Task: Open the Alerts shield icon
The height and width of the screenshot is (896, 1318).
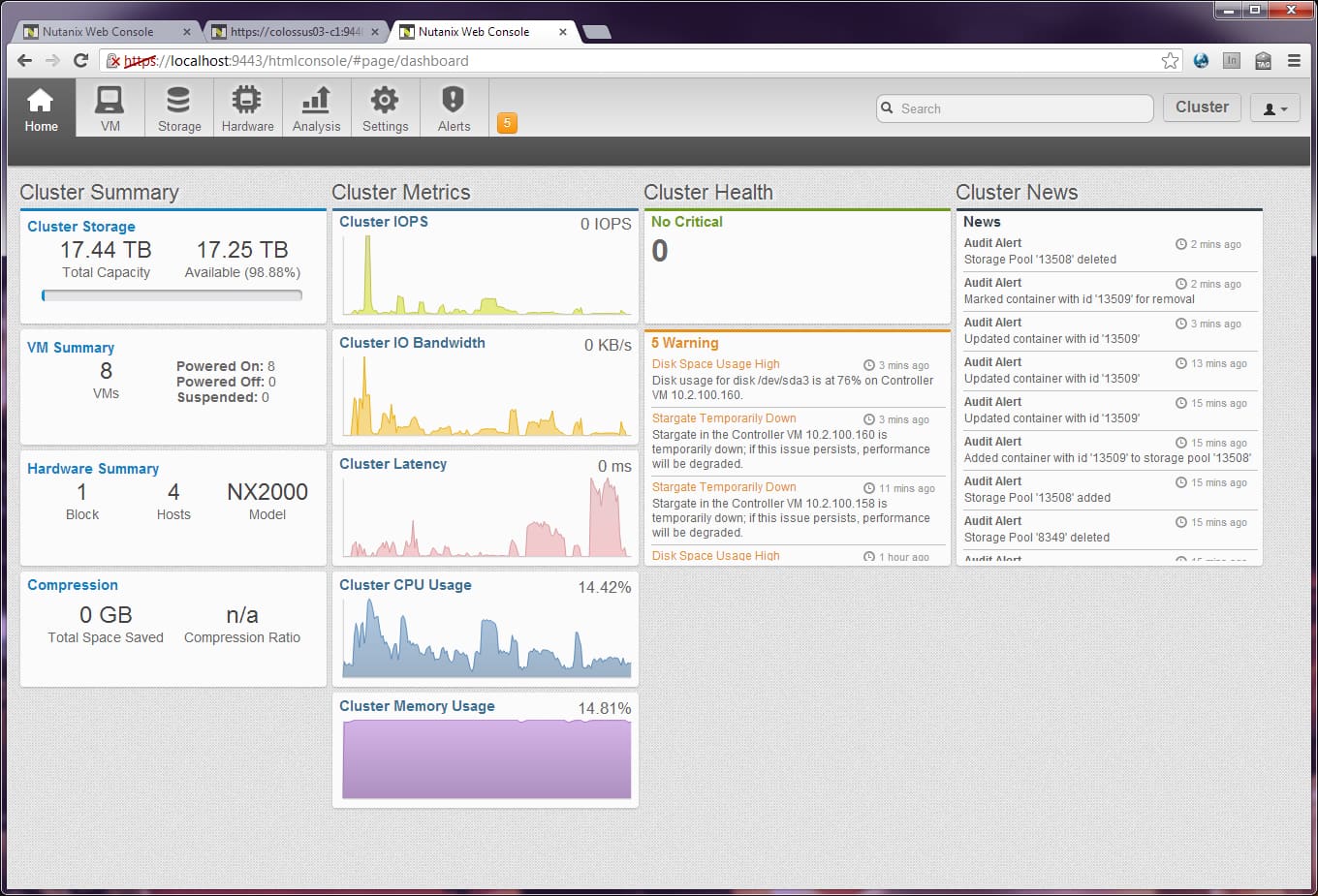Action: [x=454, y=100]
